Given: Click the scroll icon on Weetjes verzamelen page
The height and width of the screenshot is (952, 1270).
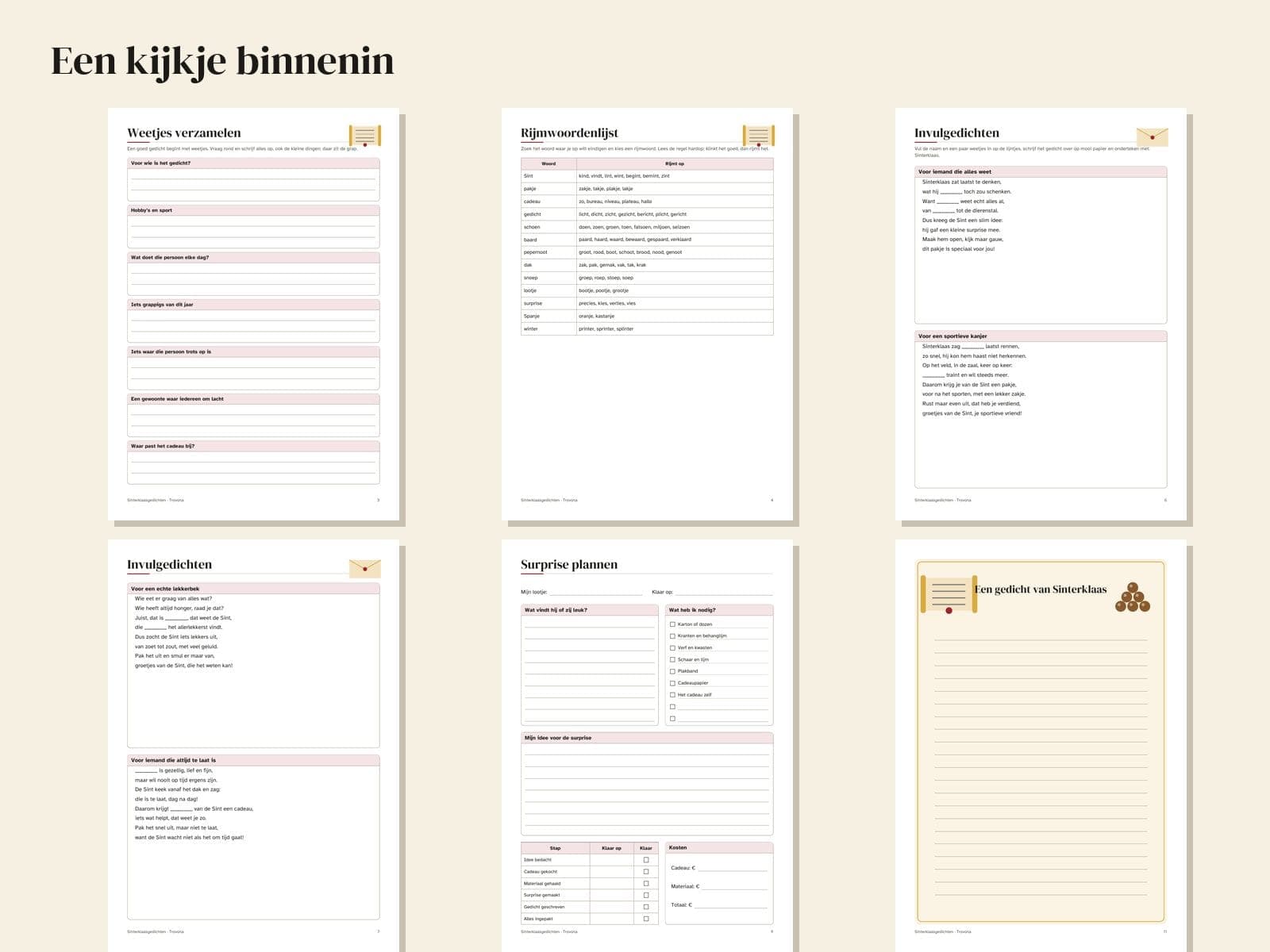Looking at the screenshot, I should pyautogui.click(x=365, y=136).
